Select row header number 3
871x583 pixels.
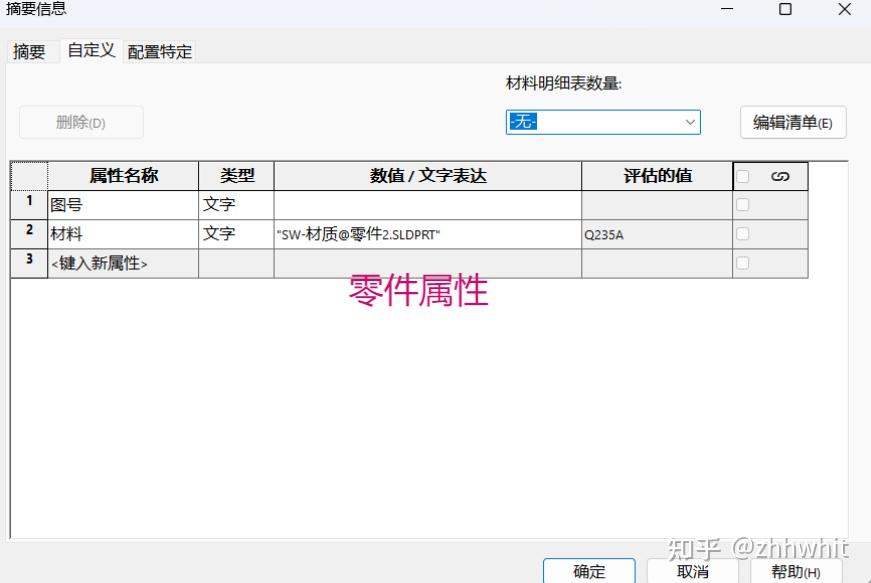point(29,263)
